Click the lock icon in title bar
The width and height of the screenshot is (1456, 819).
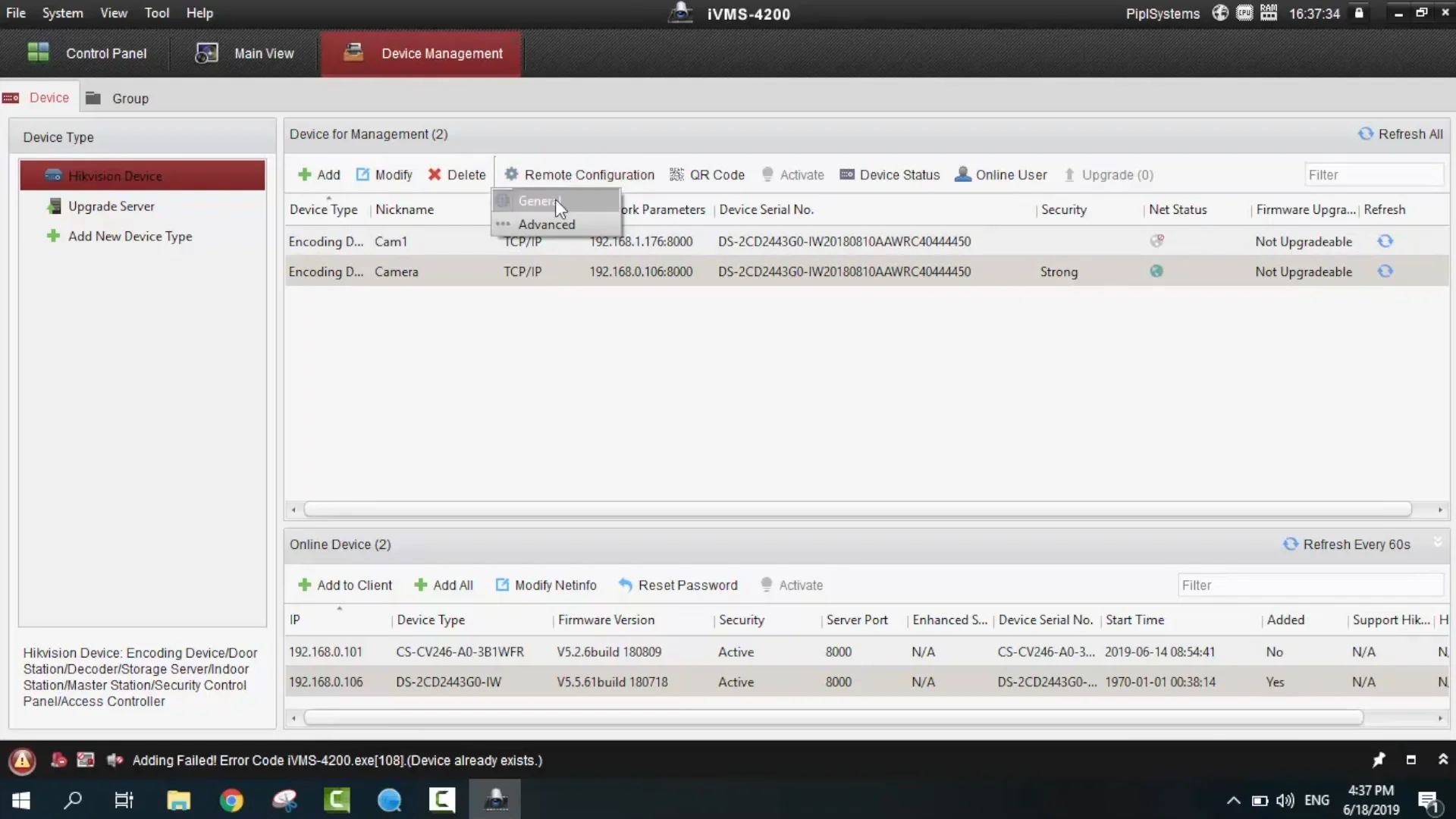(1359, 13)
